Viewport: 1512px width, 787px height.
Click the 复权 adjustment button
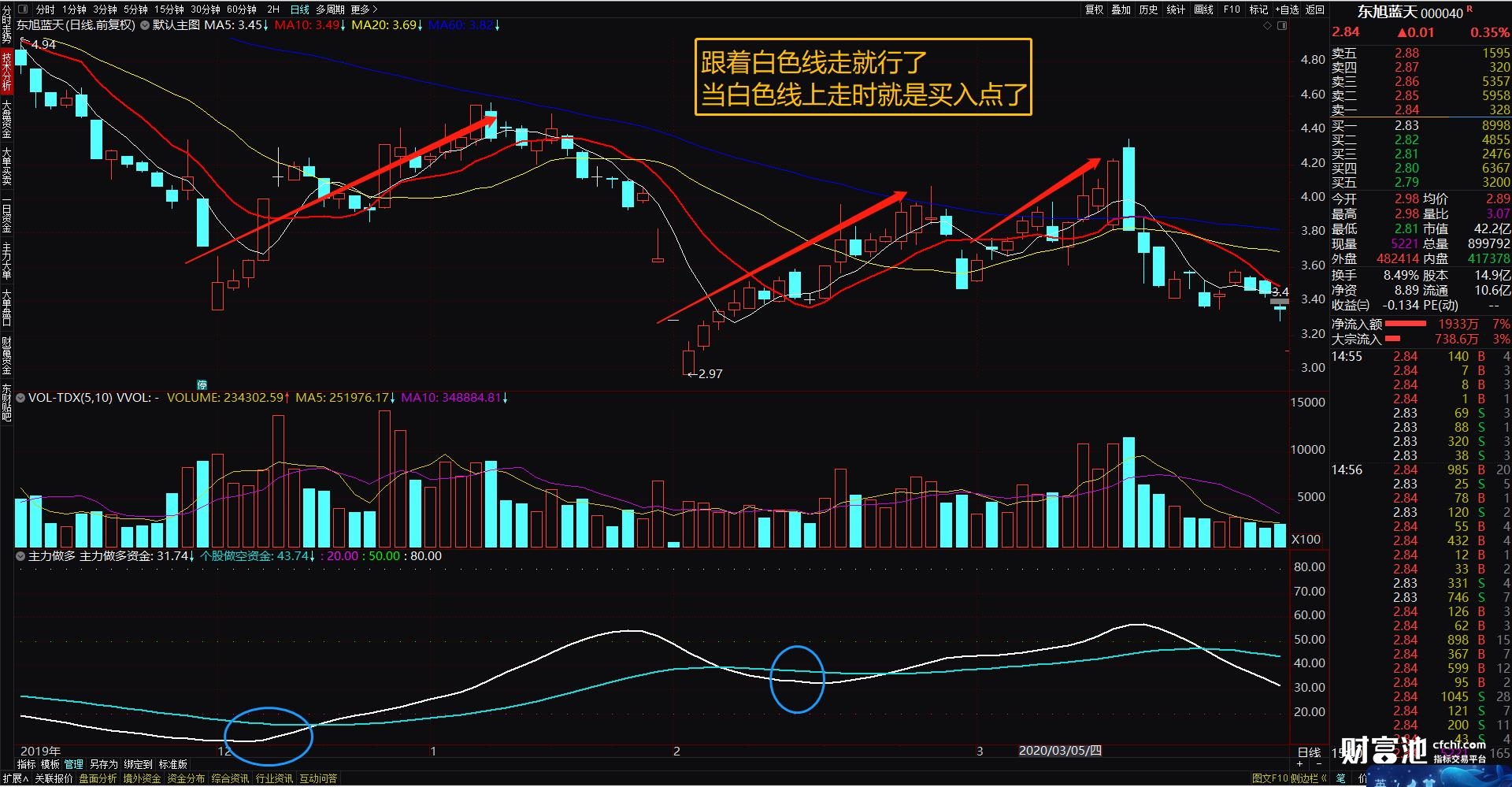pyautogui.click(x=1094, y=9)
